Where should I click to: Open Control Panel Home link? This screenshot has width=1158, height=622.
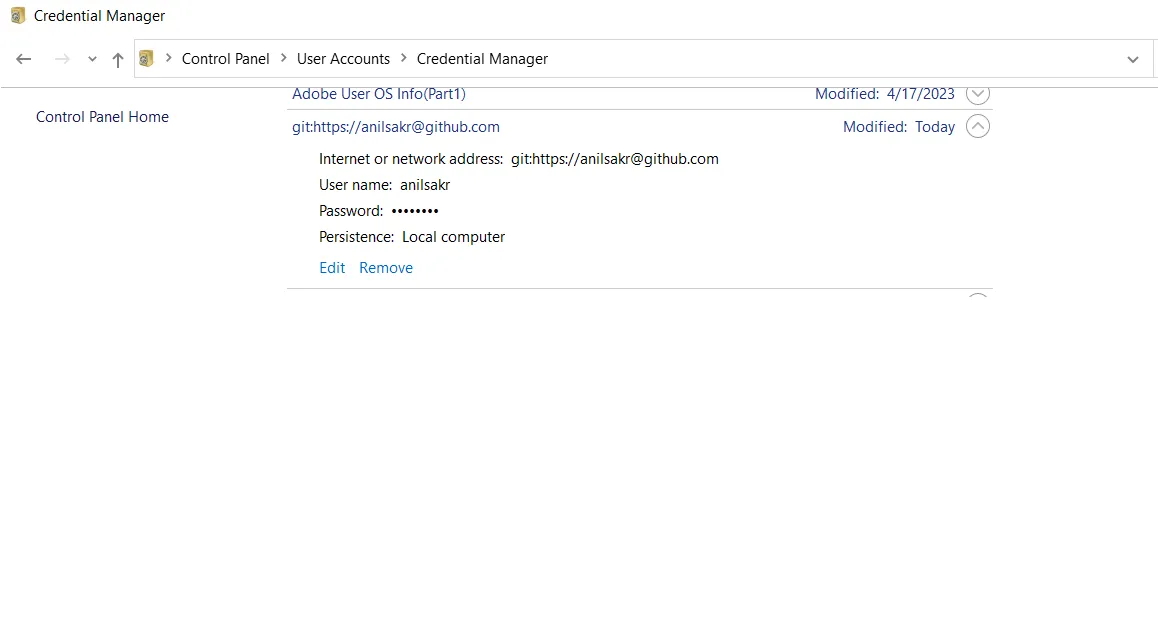coord(102,117)
